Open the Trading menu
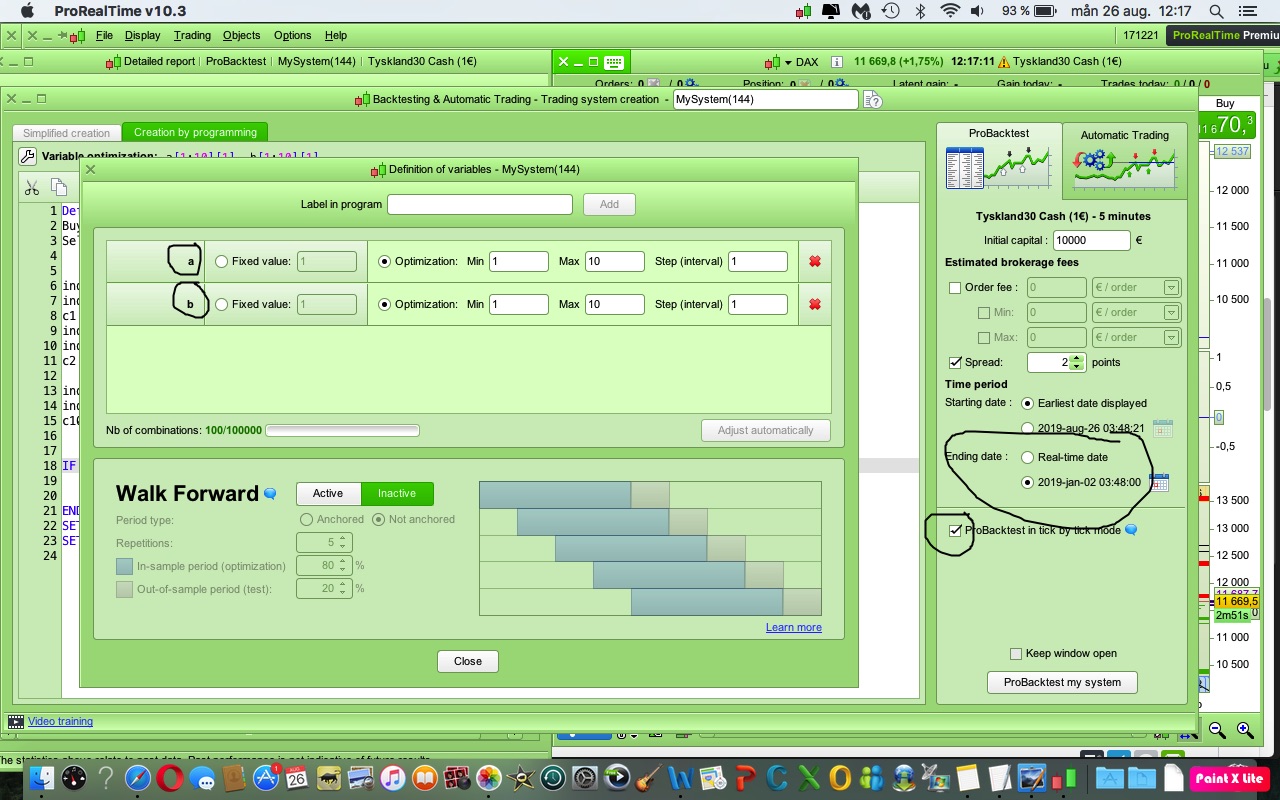 click(x=192, y=35)
